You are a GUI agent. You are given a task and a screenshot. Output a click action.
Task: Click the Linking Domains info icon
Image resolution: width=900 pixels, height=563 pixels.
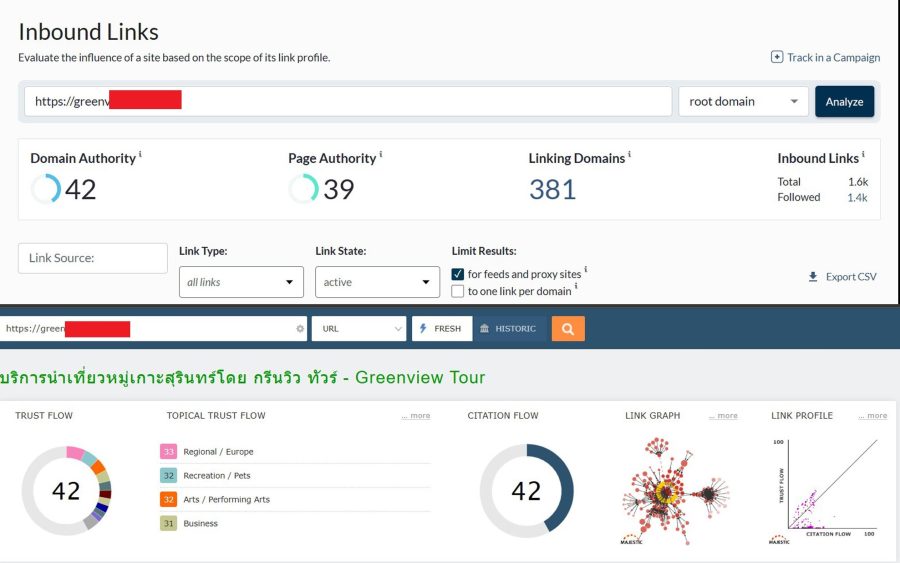[x=629, y=154]
